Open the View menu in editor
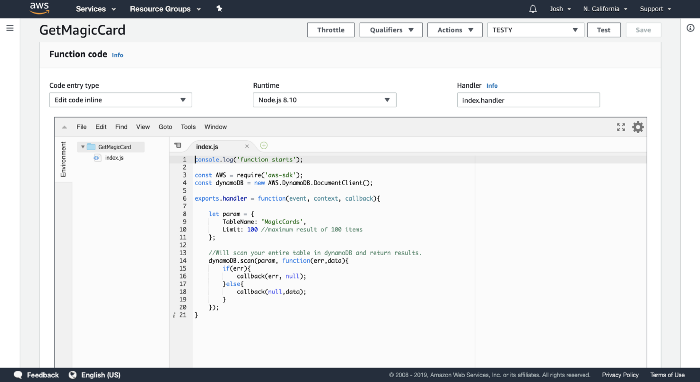Viewport: 700px width, 382px height. (143, 127)
